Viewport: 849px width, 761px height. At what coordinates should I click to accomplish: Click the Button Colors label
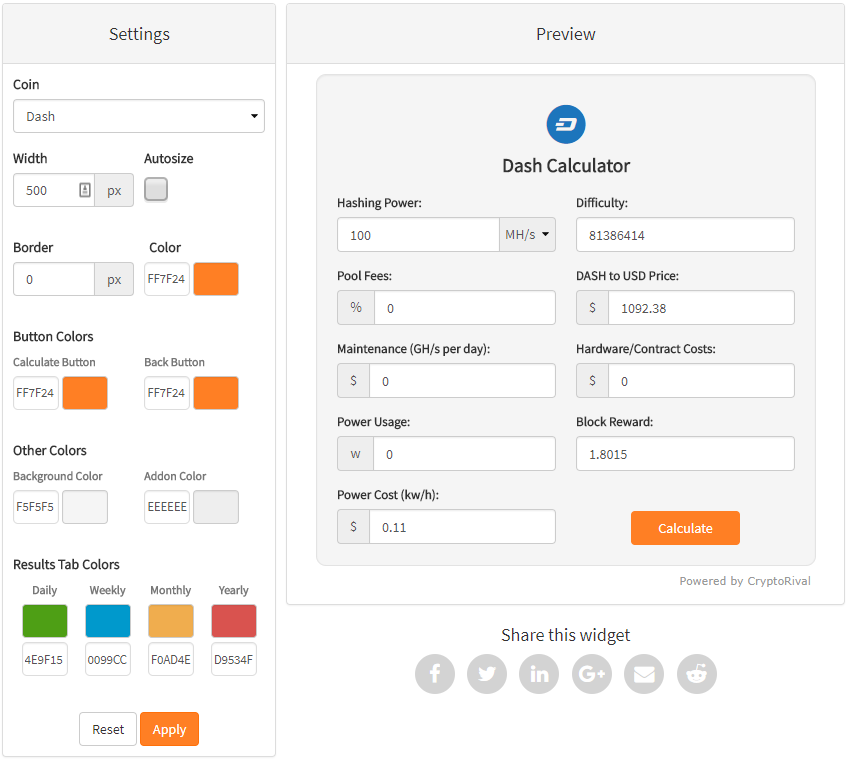click(53, 336)
